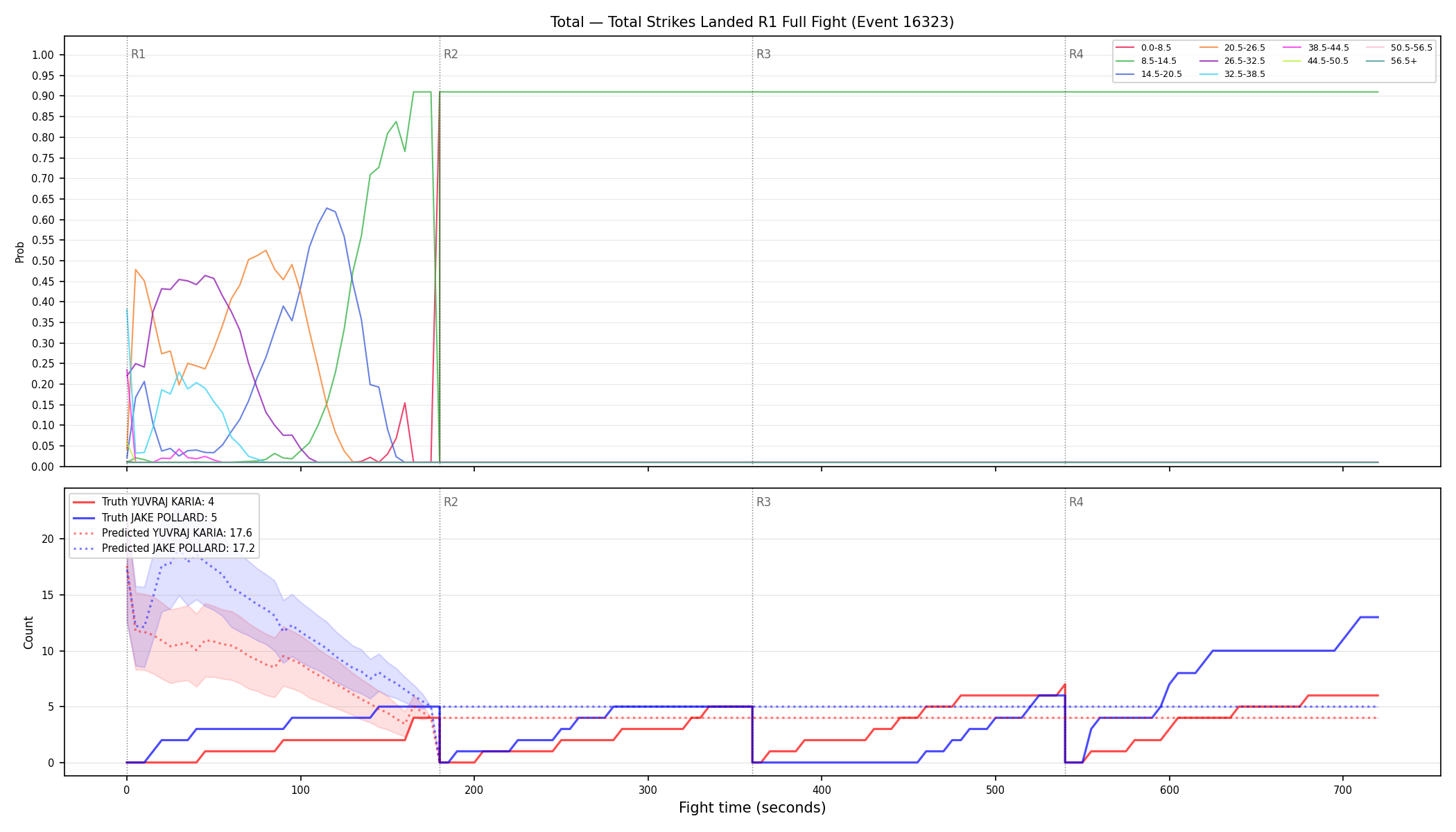Screen dimensions: 1456x832
Task: Click the 0.50 y-axis tick label
Action: (42, 261)
